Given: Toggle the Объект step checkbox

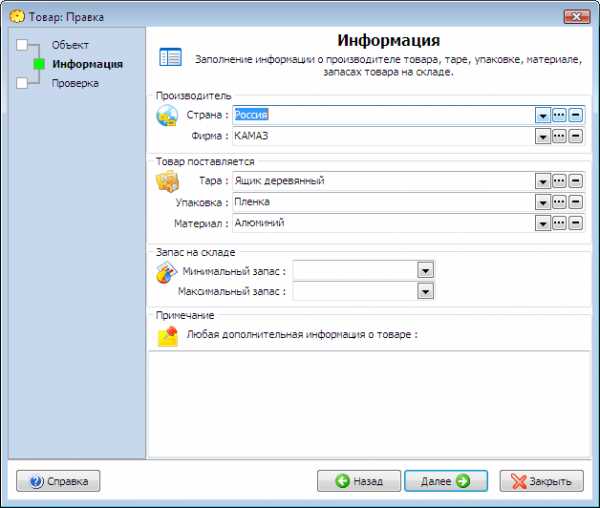Looking at the screenshot, I should click(x=22, y=45).
